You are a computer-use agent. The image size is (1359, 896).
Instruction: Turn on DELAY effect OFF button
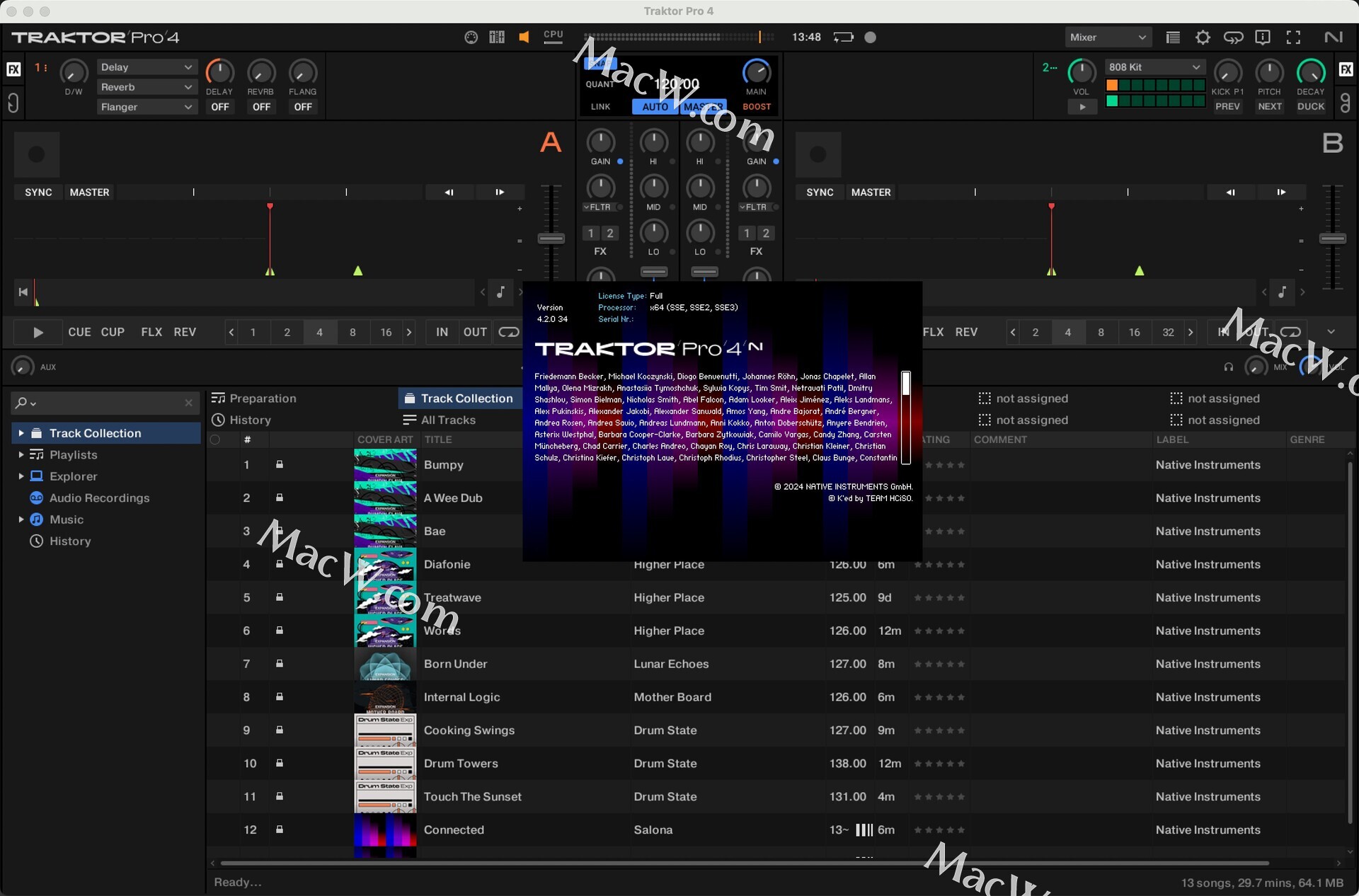coord(220,107)
